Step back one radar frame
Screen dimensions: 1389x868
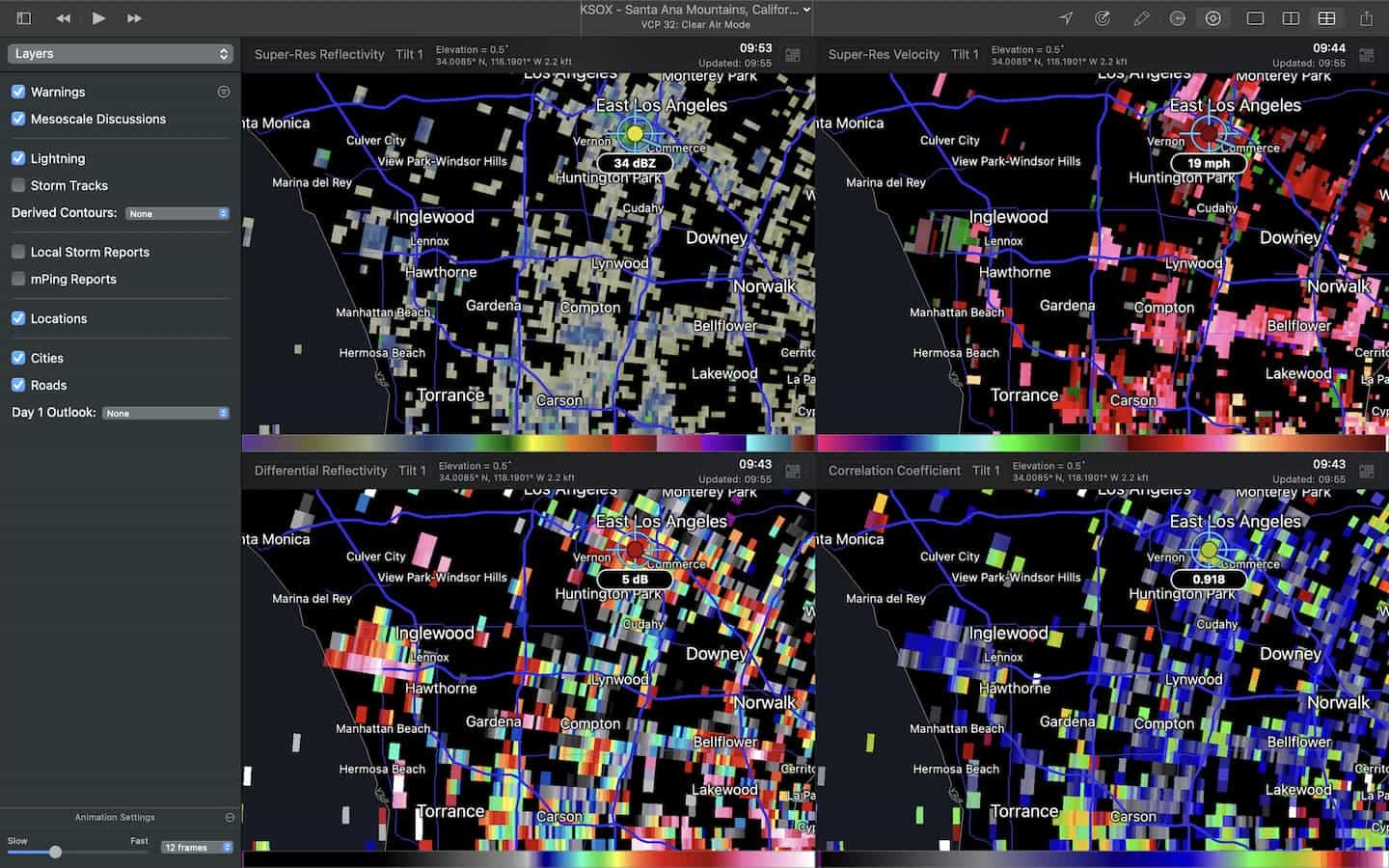[63, 18]
